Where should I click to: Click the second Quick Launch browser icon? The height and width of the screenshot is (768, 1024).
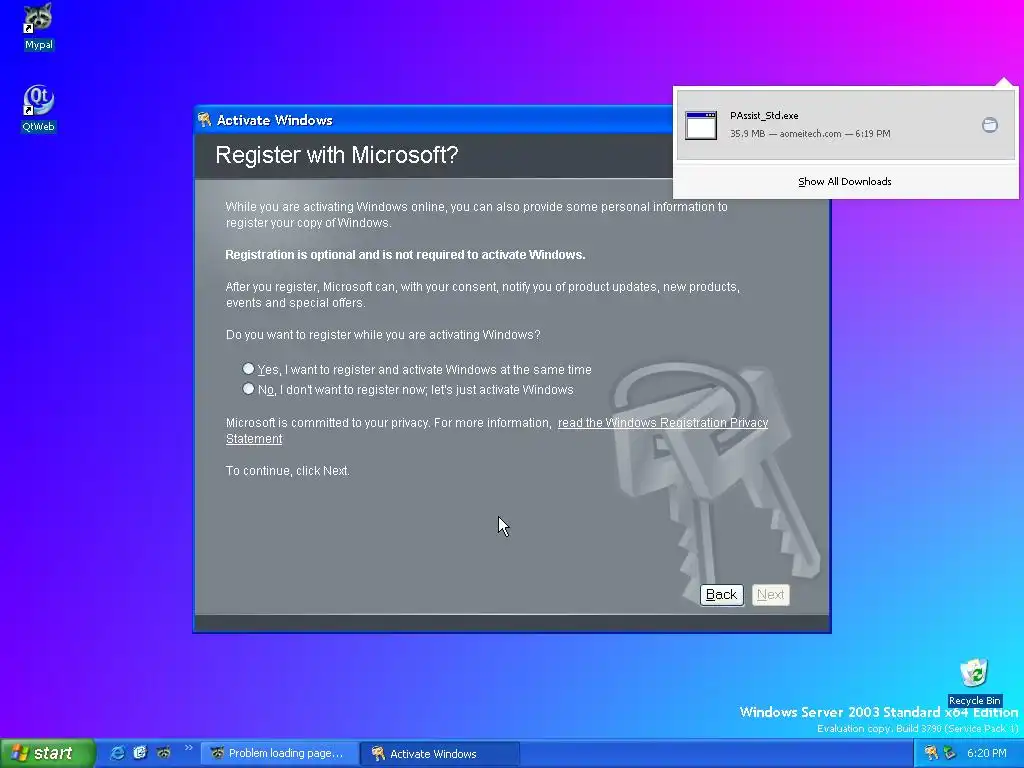140,753
